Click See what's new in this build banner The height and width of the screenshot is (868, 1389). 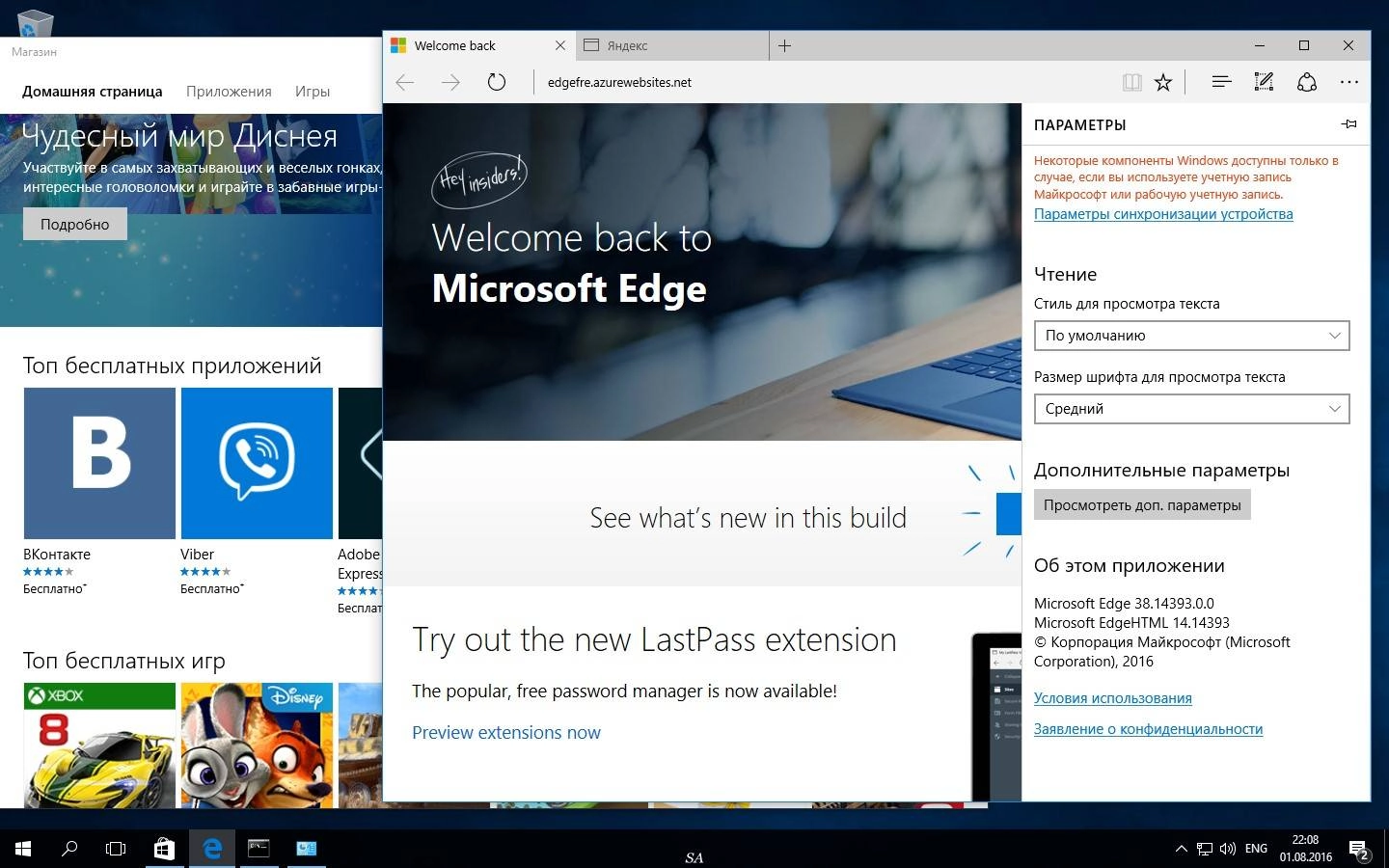pos(749,518)
